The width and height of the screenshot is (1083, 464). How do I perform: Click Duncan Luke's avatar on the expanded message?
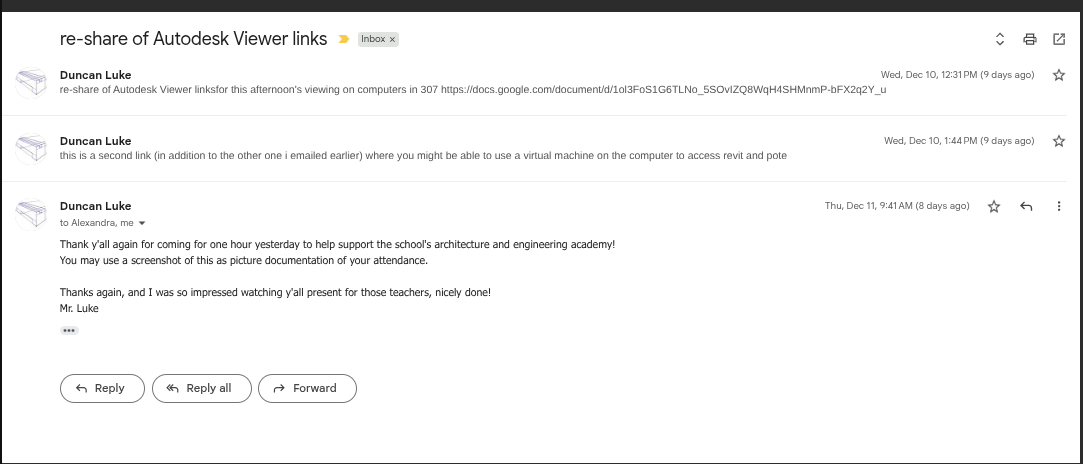33,213
